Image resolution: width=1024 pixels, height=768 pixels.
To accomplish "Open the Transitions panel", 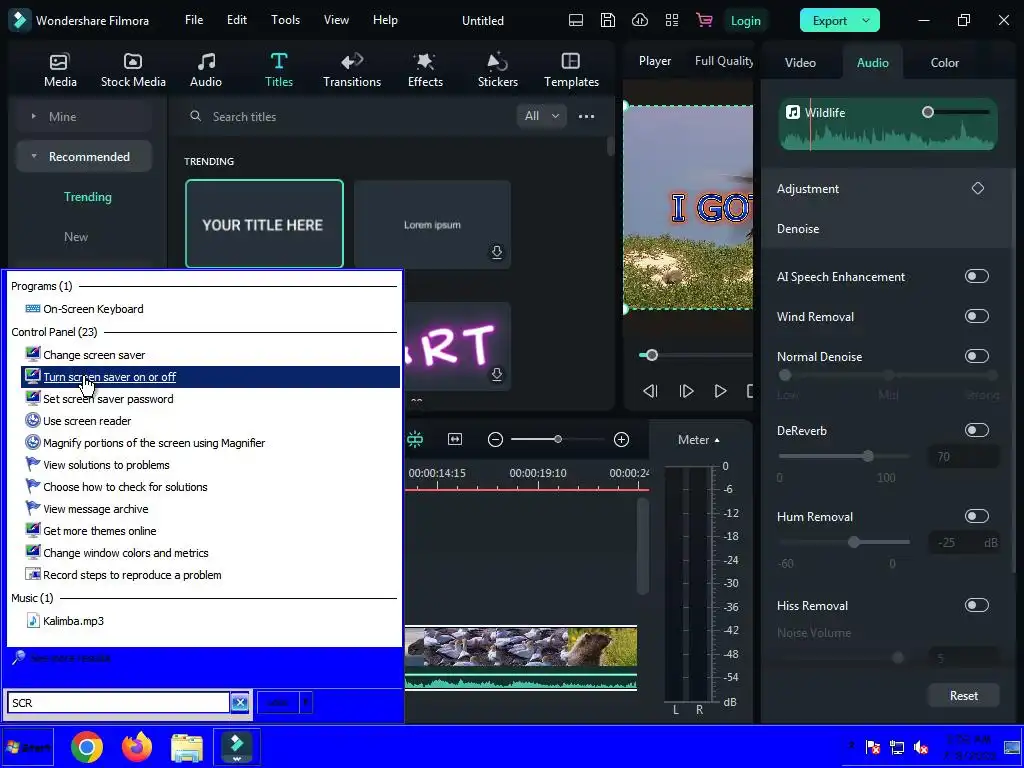I will click(x=352, y=70).
